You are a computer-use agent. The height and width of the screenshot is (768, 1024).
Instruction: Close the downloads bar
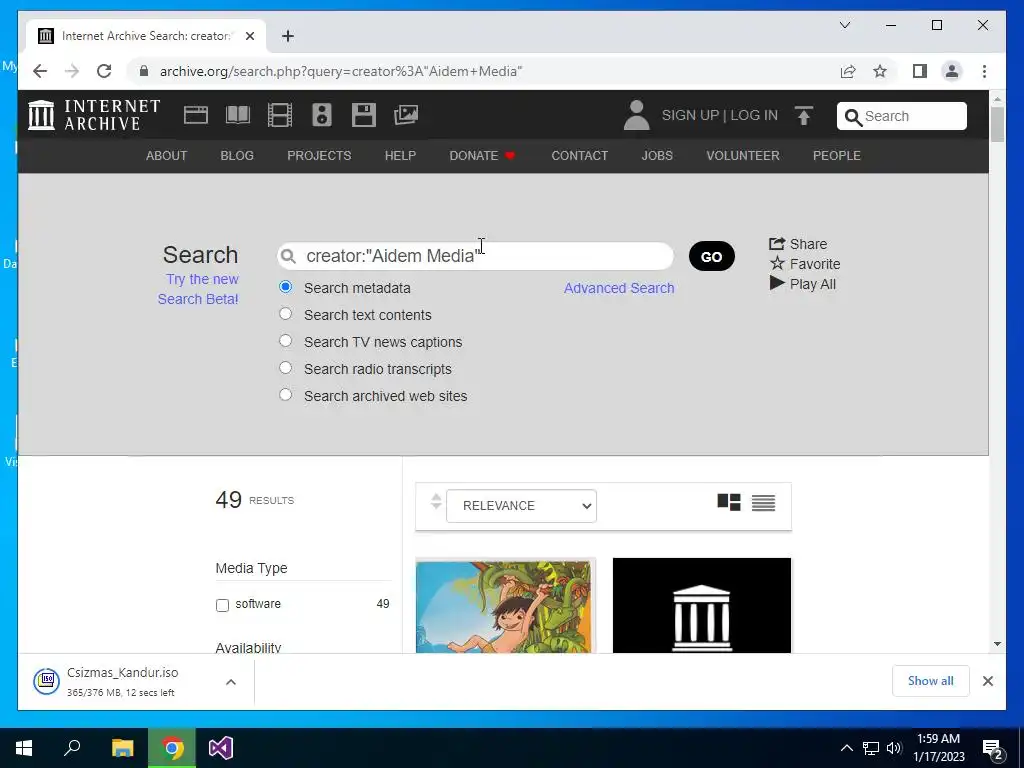click(x=988, y=681)
